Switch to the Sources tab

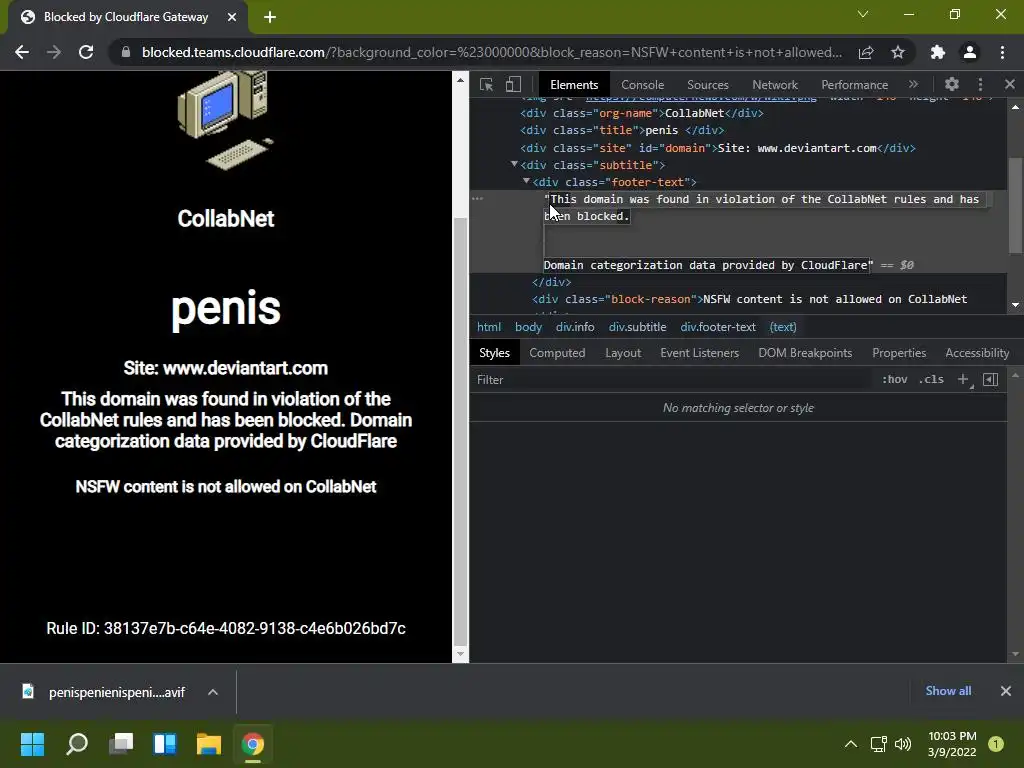(707, 85)
